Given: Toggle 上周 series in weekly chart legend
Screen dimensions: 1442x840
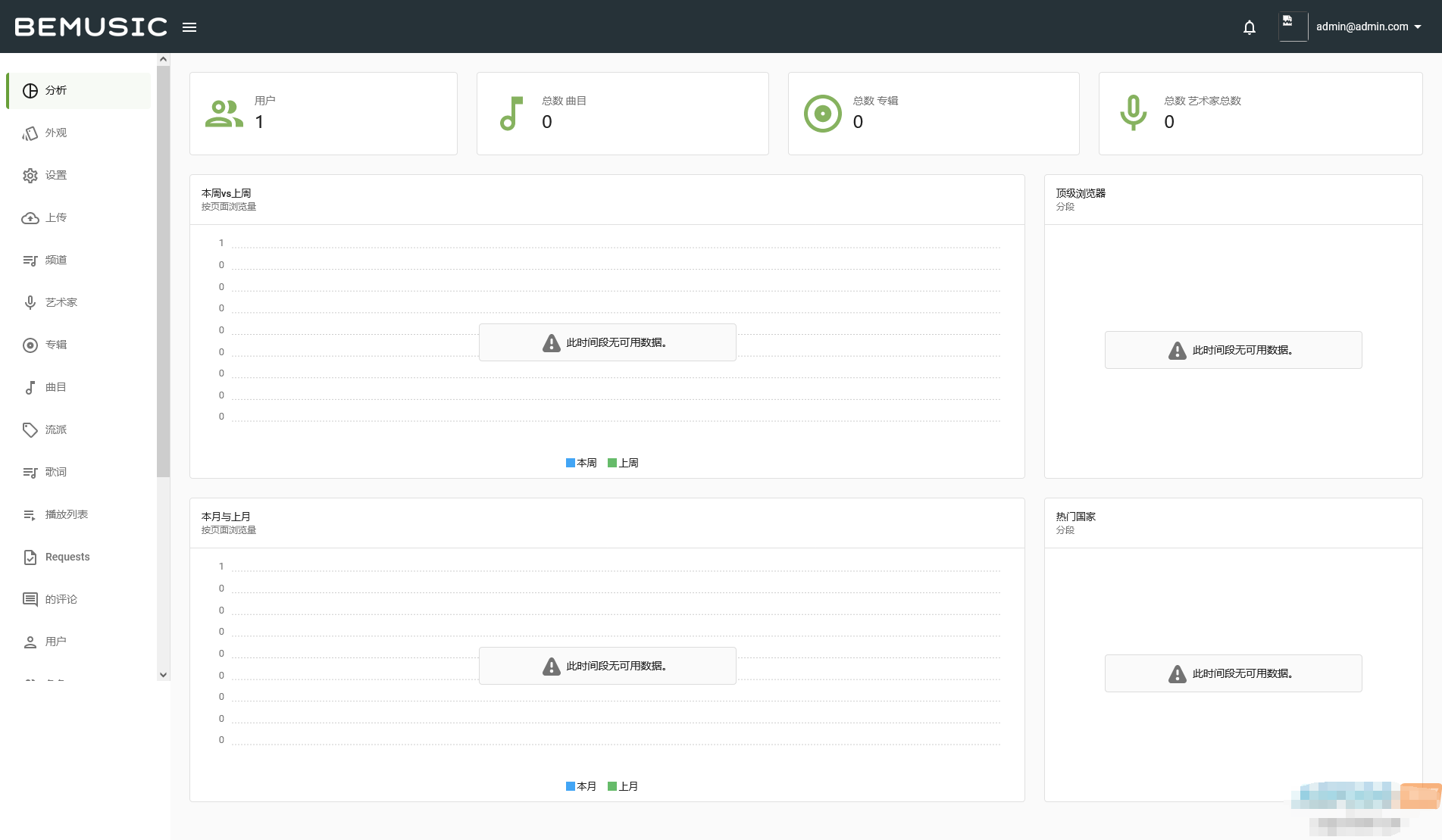Looking at the screenshot, I should (623, 463).
